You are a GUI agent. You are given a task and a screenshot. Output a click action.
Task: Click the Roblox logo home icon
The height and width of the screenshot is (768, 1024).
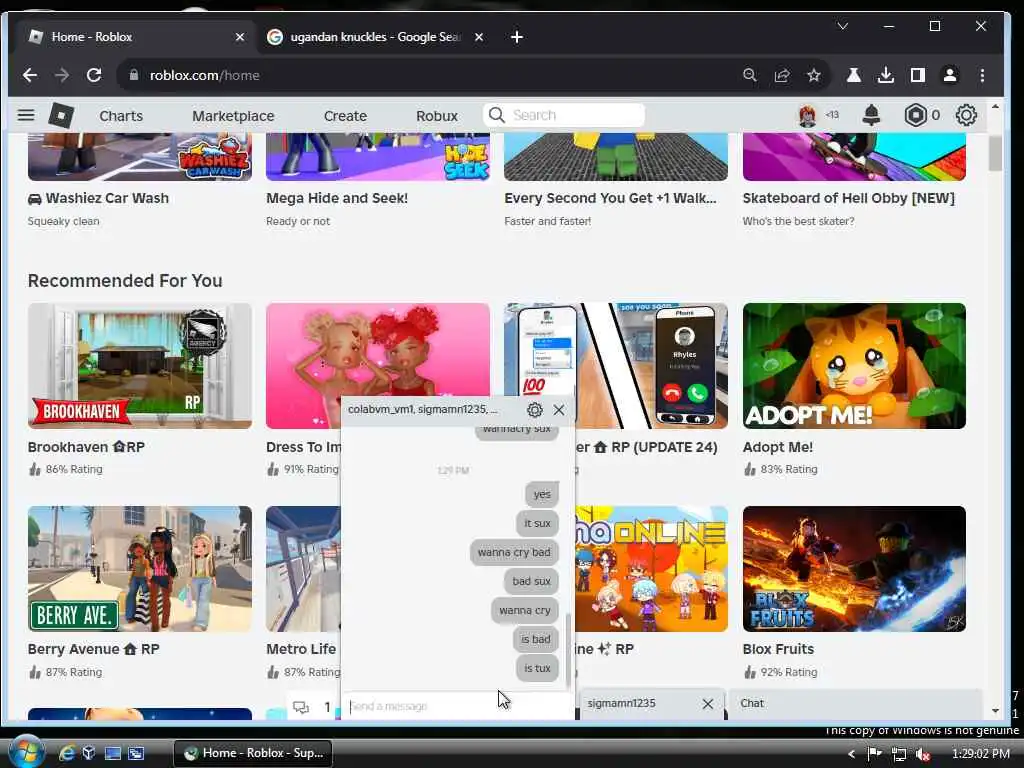pyautogui.click(x=61, y=116)
